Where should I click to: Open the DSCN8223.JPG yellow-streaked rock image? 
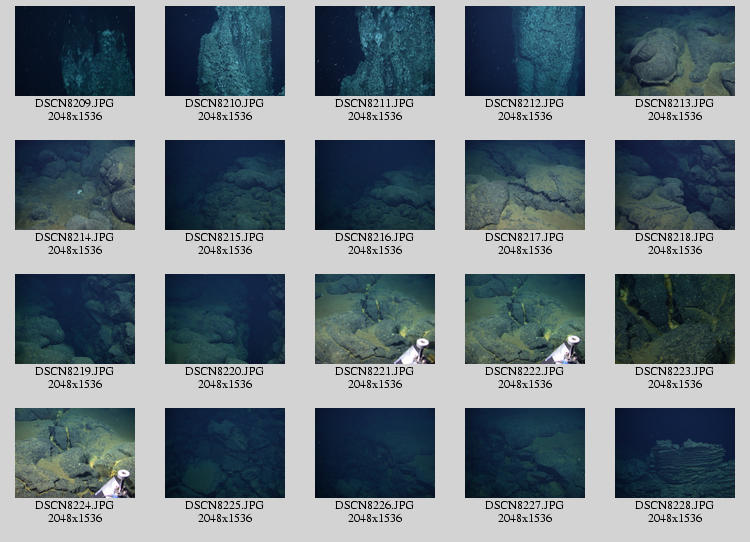tap(675, 319)
